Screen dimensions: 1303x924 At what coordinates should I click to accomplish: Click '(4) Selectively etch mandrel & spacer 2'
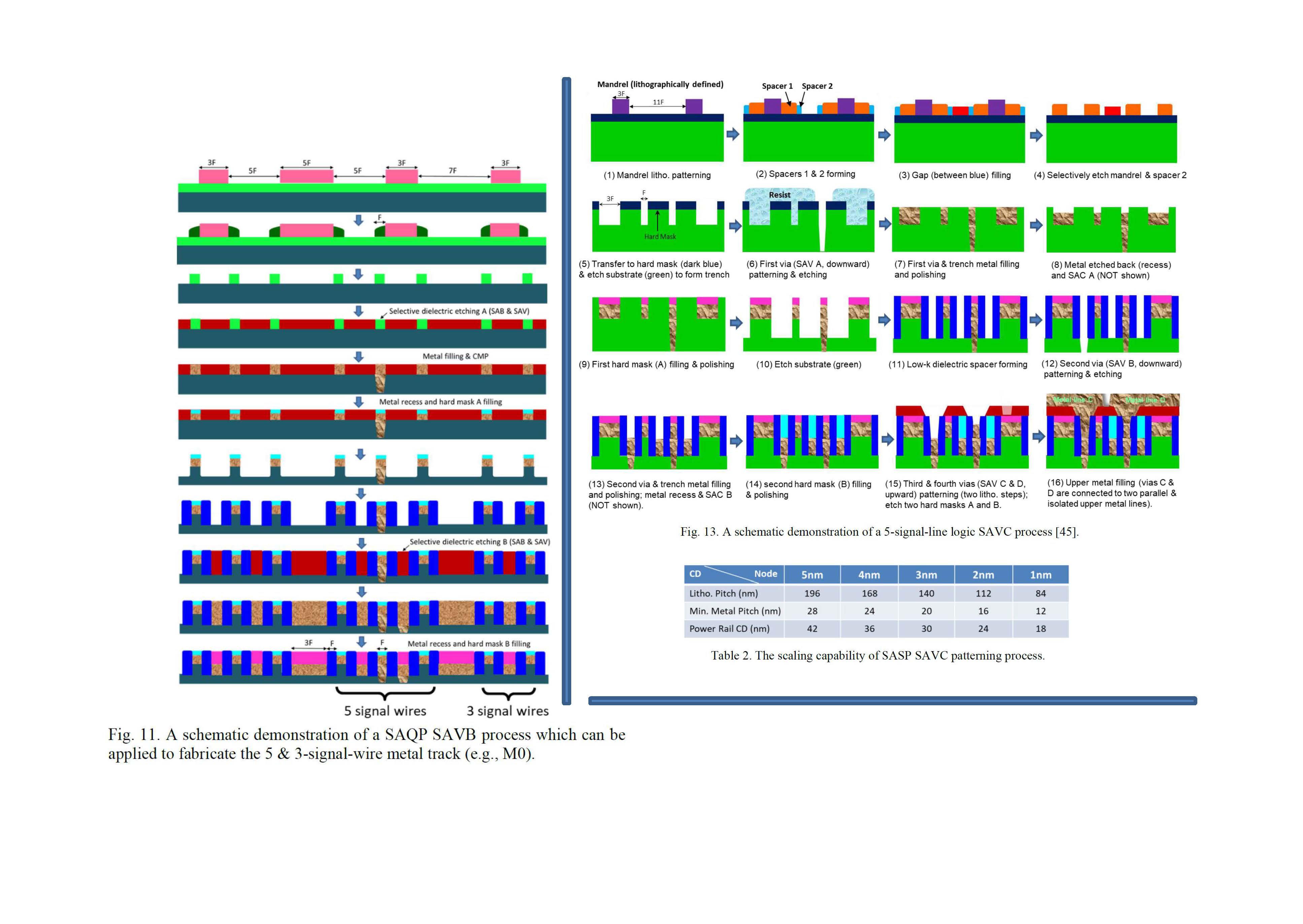click(x=1110, y=175)
